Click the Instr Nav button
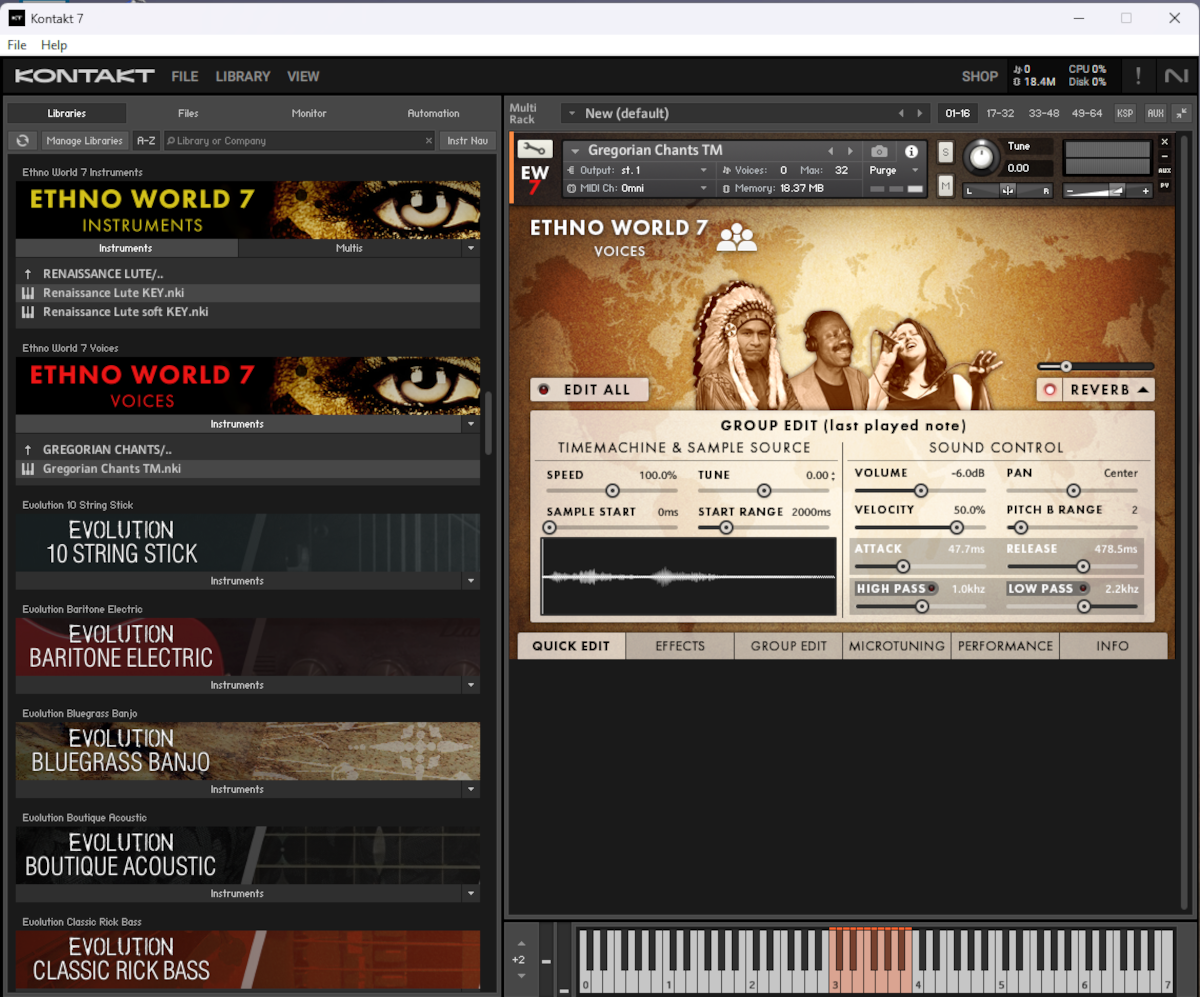The height and width of the screenshot is (997, 1200). click(x=468, y=141)
